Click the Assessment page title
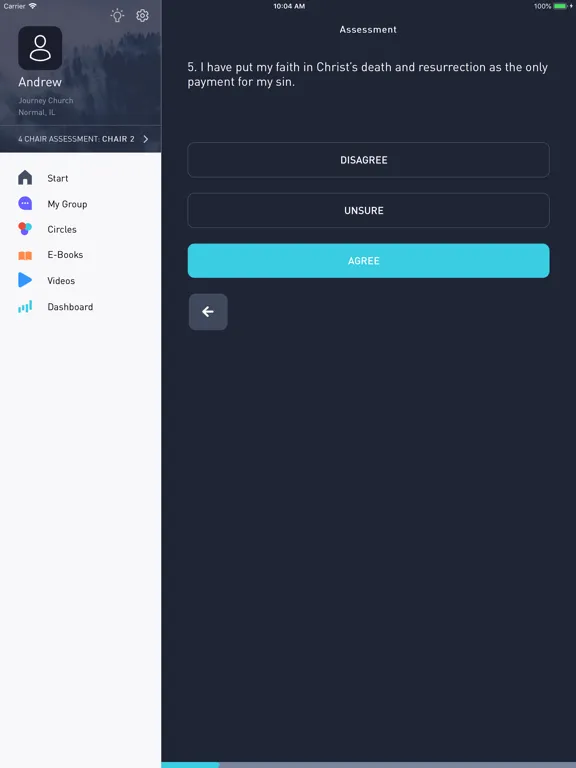Screen dimensions: 576x768 pyautogui.click(x=368, y=29)
